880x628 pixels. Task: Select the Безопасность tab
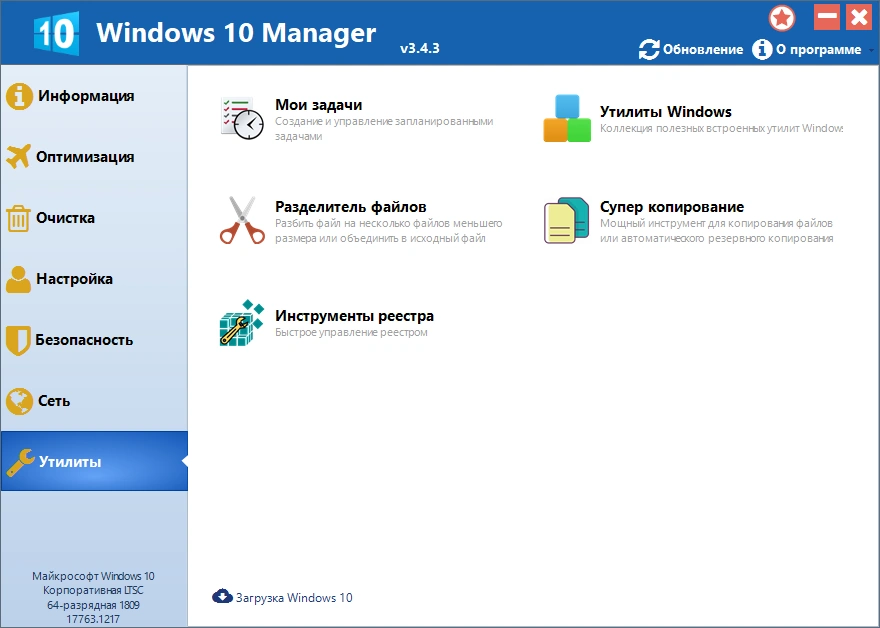[94, 340]
